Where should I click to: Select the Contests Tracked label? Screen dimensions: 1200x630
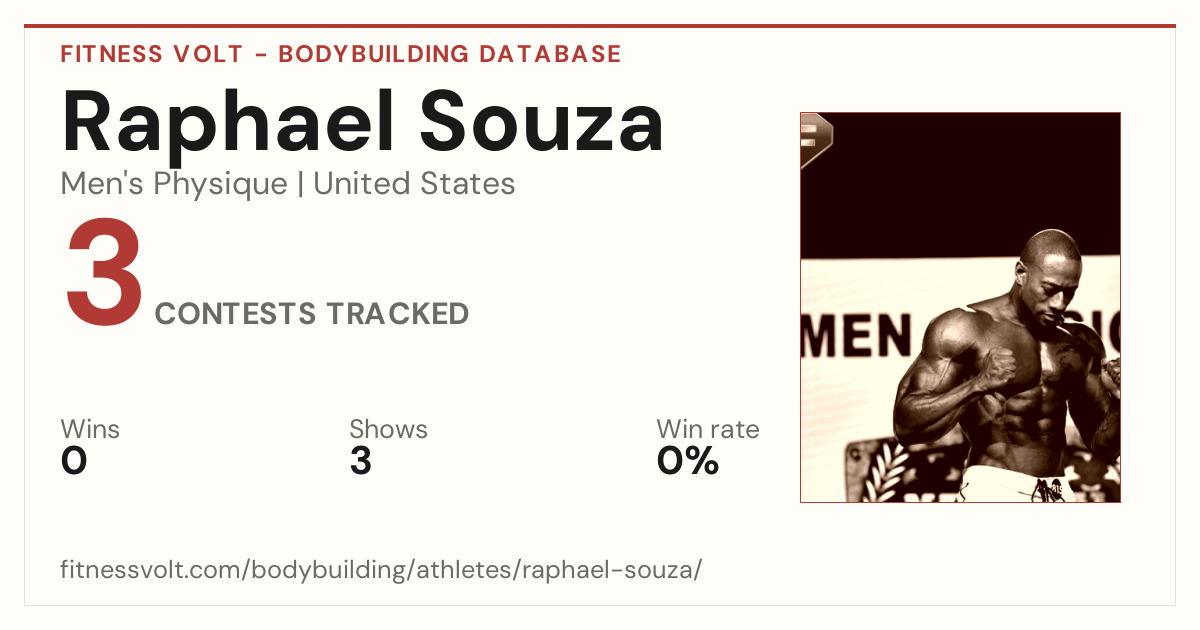pos(312,314)
